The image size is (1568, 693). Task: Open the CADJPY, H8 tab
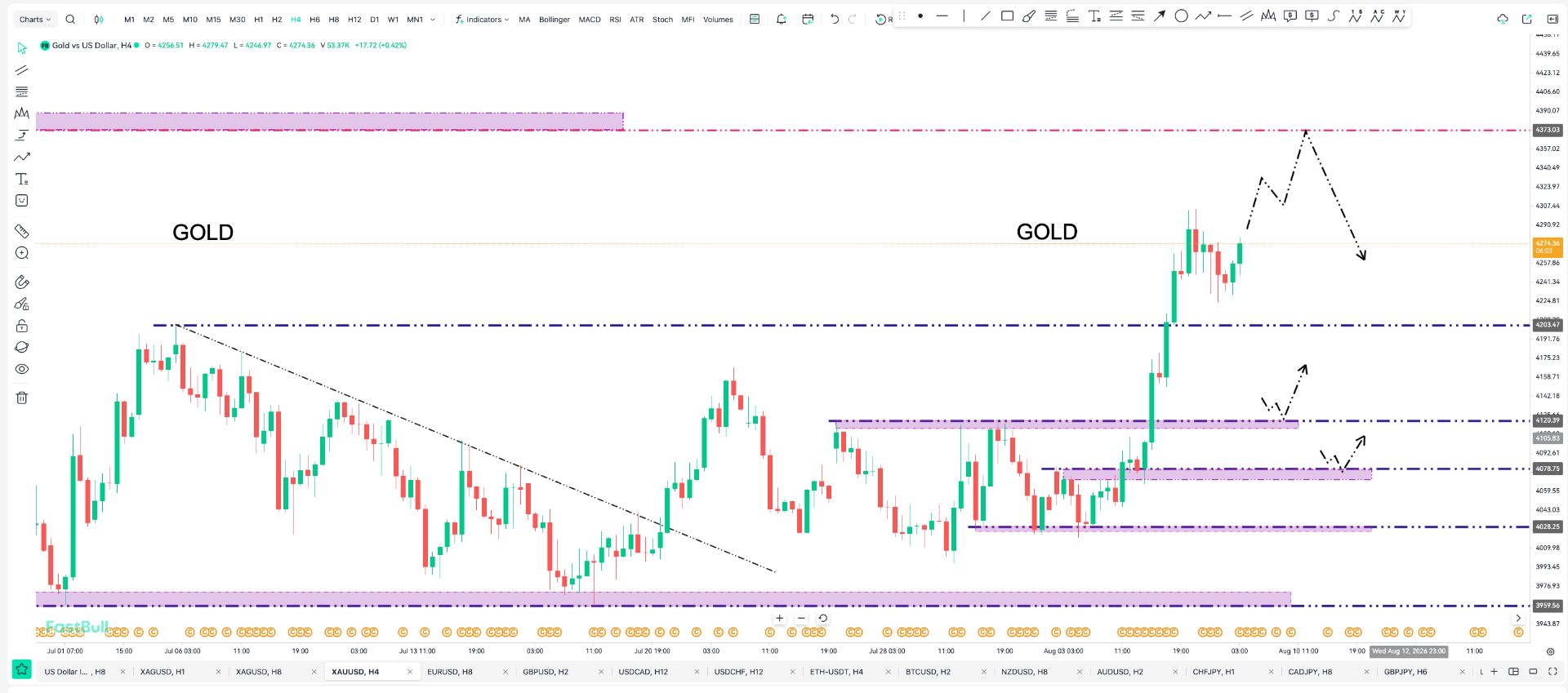pos(1310,672)
